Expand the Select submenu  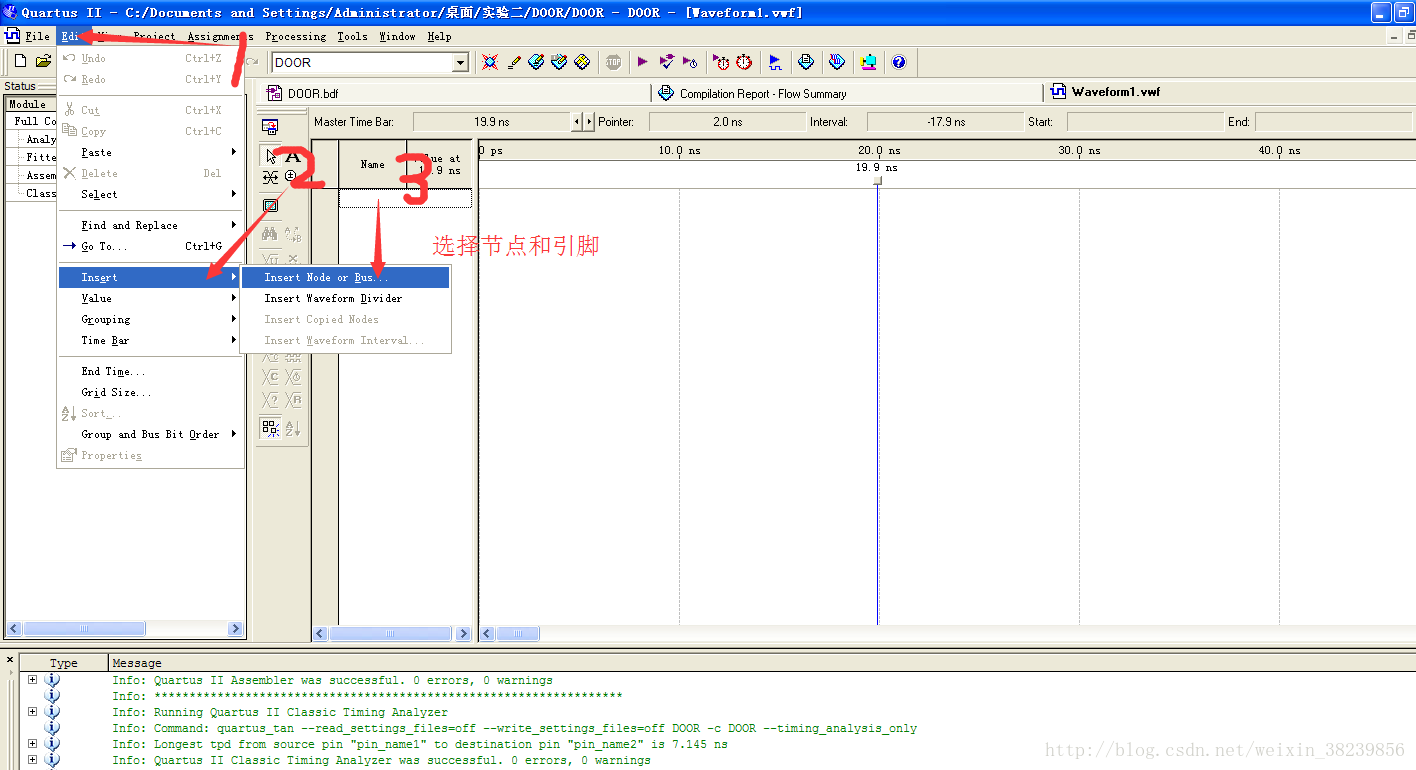[x=150, y=194]
